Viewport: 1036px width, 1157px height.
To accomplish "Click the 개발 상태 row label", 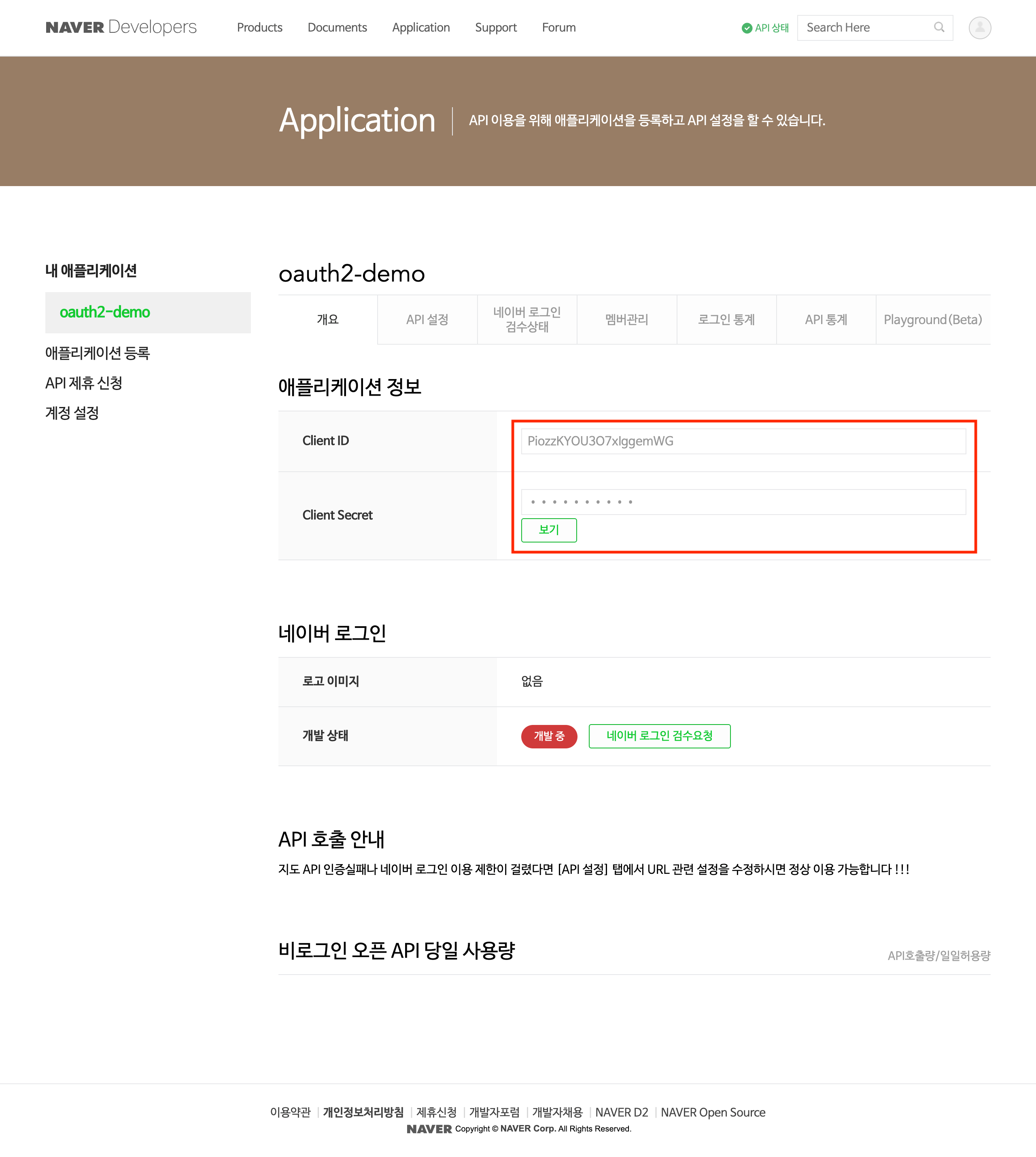I will (x=325, y=736).
